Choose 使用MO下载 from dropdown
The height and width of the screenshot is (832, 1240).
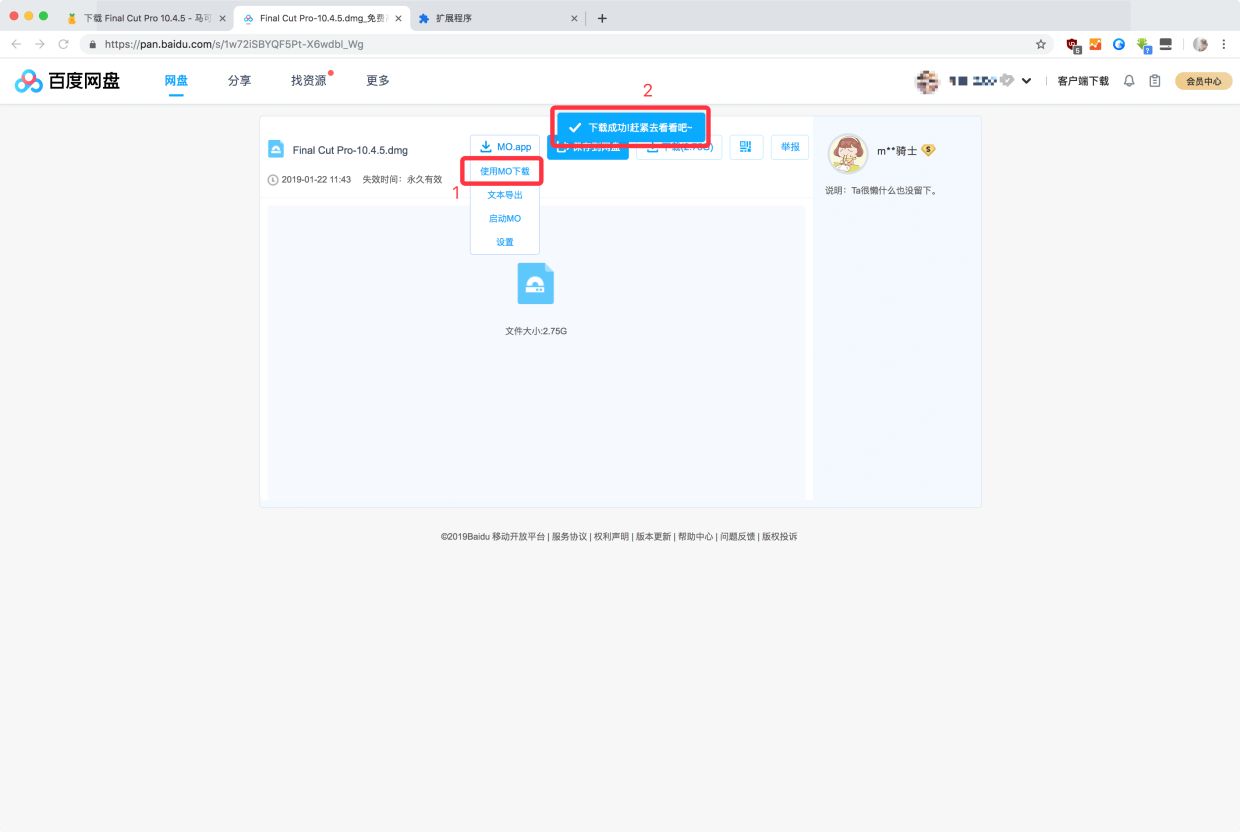(505, 171)
